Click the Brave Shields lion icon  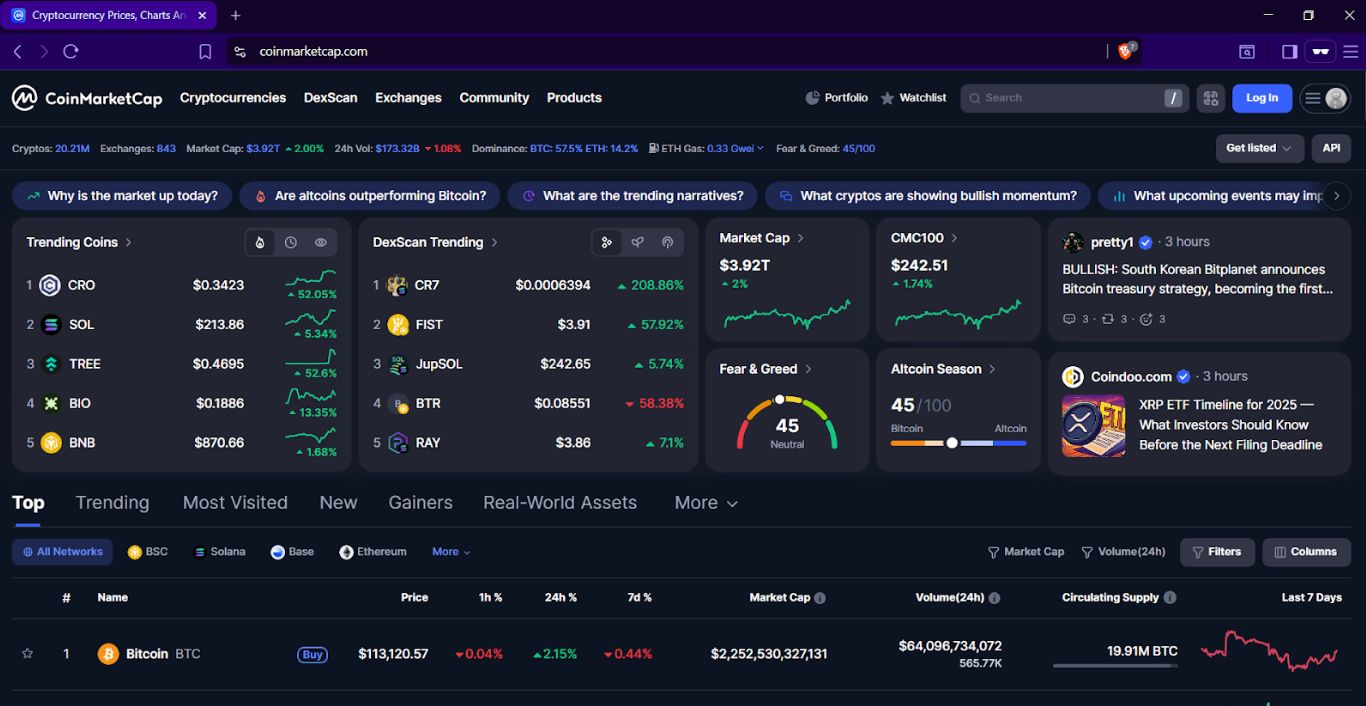1126,51
